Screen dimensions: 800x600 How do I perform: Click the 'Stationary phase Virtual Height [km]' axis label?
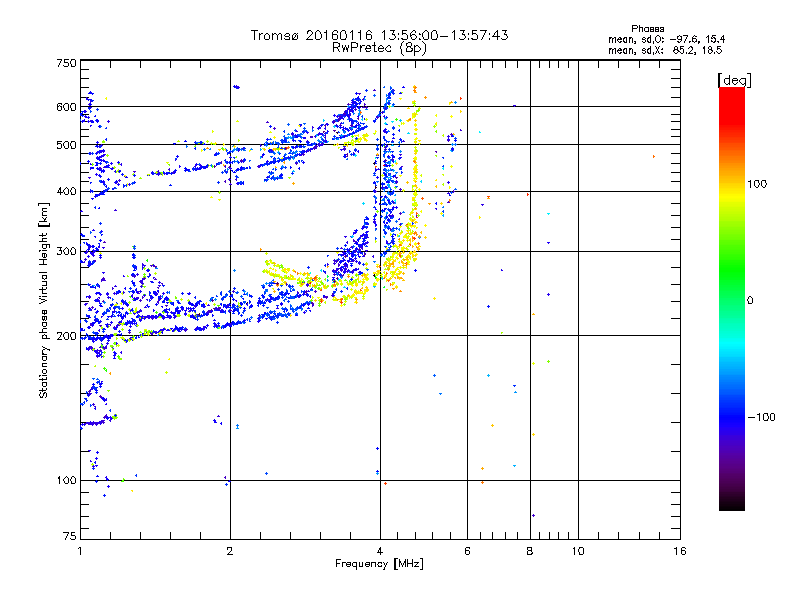tap(44, 300)
